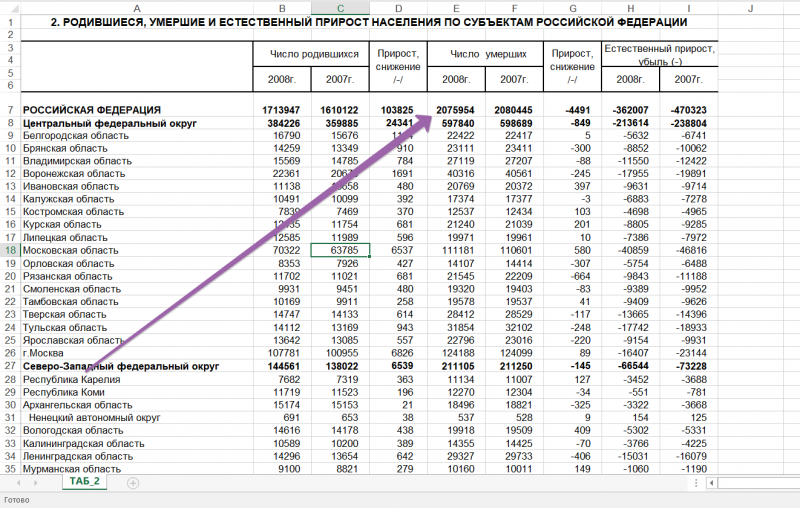Select column E header
Image resolution: width=800 pixels, height=508 pixels.
pos(456,8)
